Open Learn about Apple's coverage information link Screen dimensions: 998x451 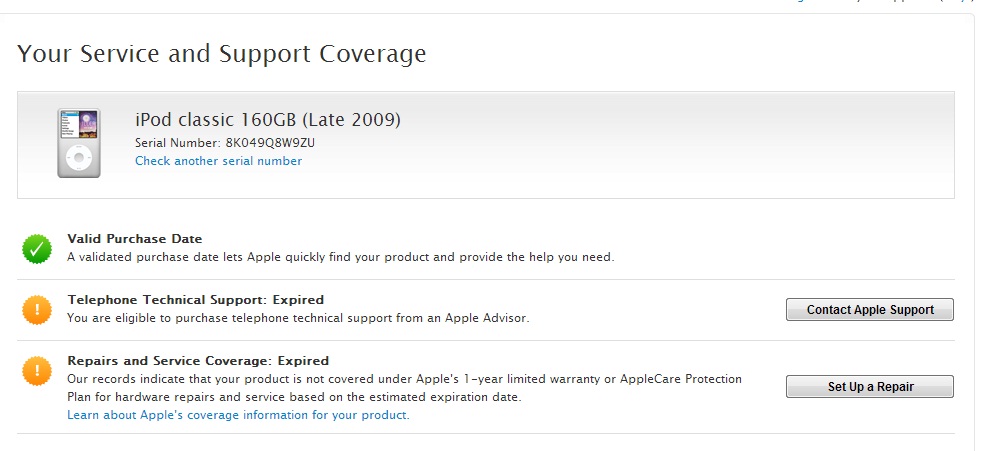click(238, 415)
